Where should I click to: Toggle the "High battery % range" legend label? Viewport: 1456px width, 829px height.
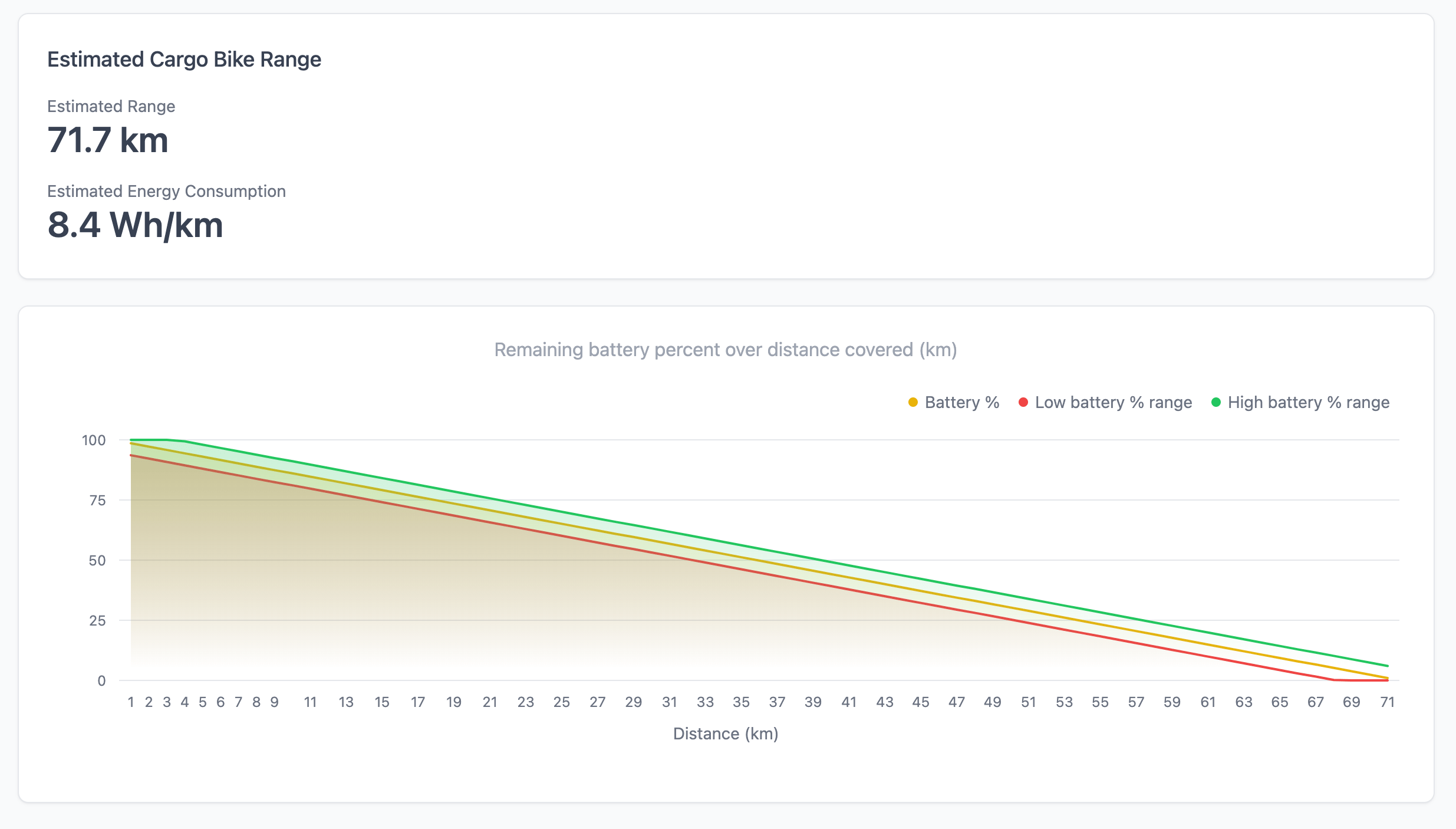click(x=1308, y=403)
